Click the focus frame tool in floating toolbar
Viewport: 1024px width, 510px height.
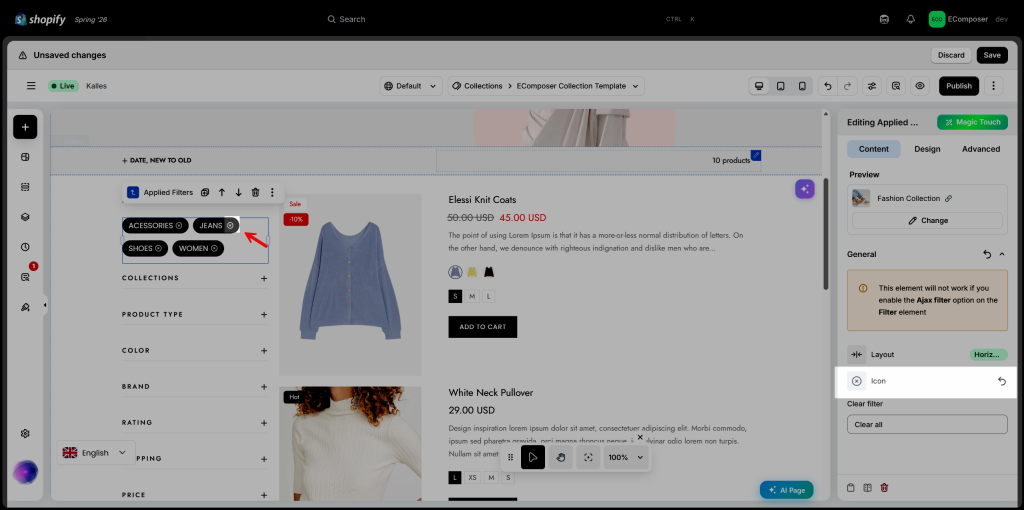coord(588,457)
